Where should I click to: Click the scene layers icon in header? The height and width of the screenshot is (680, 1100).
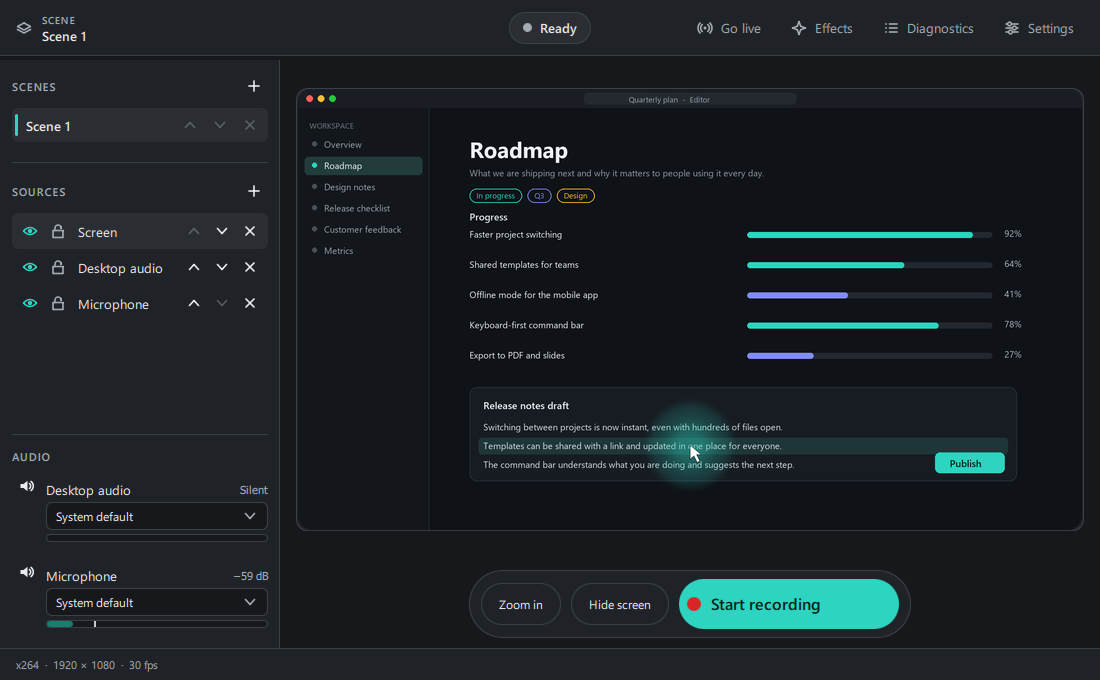[x=24, y=28]
